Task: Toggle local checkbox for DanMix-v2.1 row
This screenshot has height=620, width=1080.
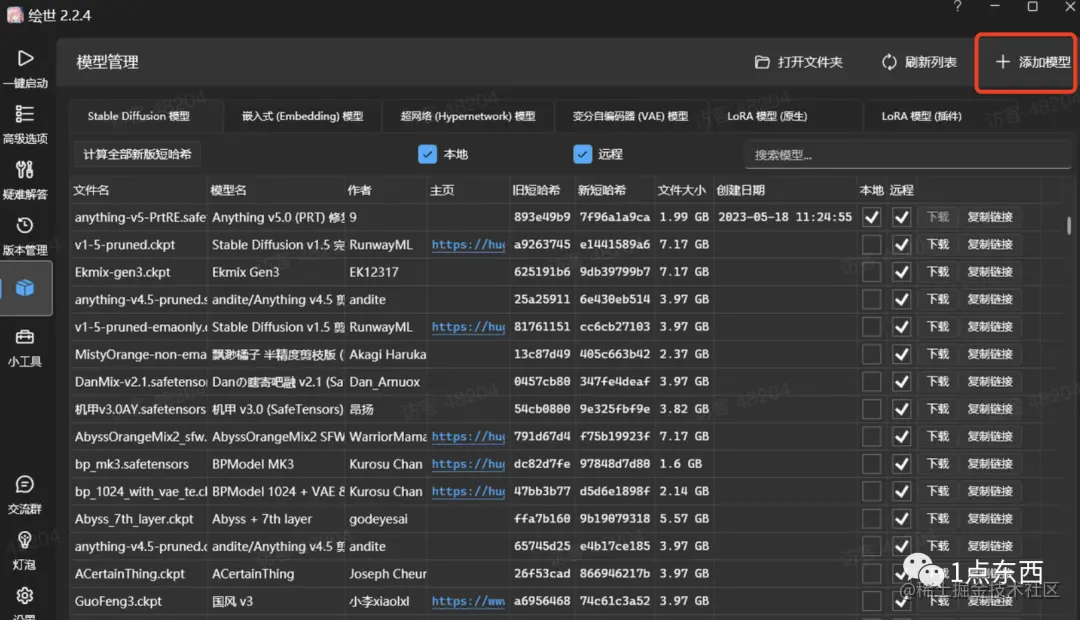Action: (x=871, y=382)
